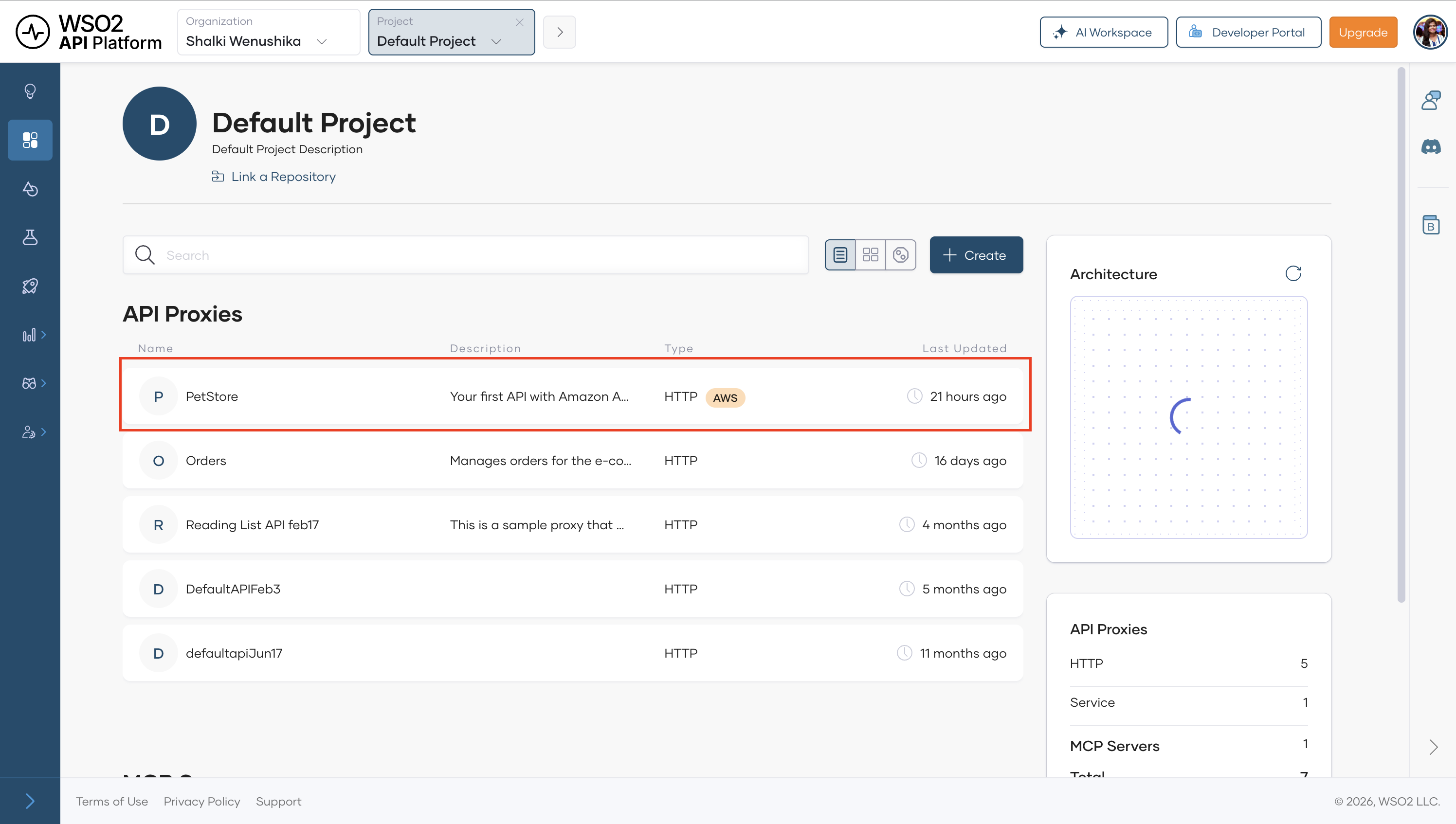Click the Service count row in summary
This screenshot has height=824, width=1456.
click(1189, 702)
